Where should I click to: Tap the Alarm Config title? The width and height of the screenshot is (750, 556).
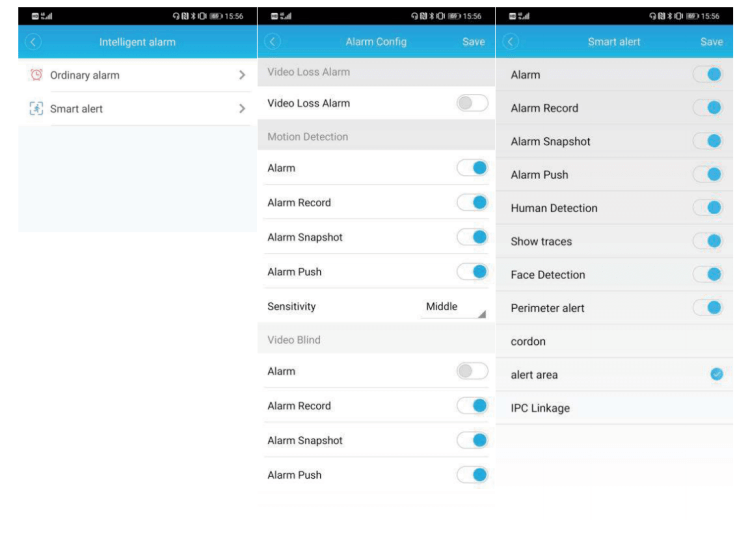(x=376, y=42)
